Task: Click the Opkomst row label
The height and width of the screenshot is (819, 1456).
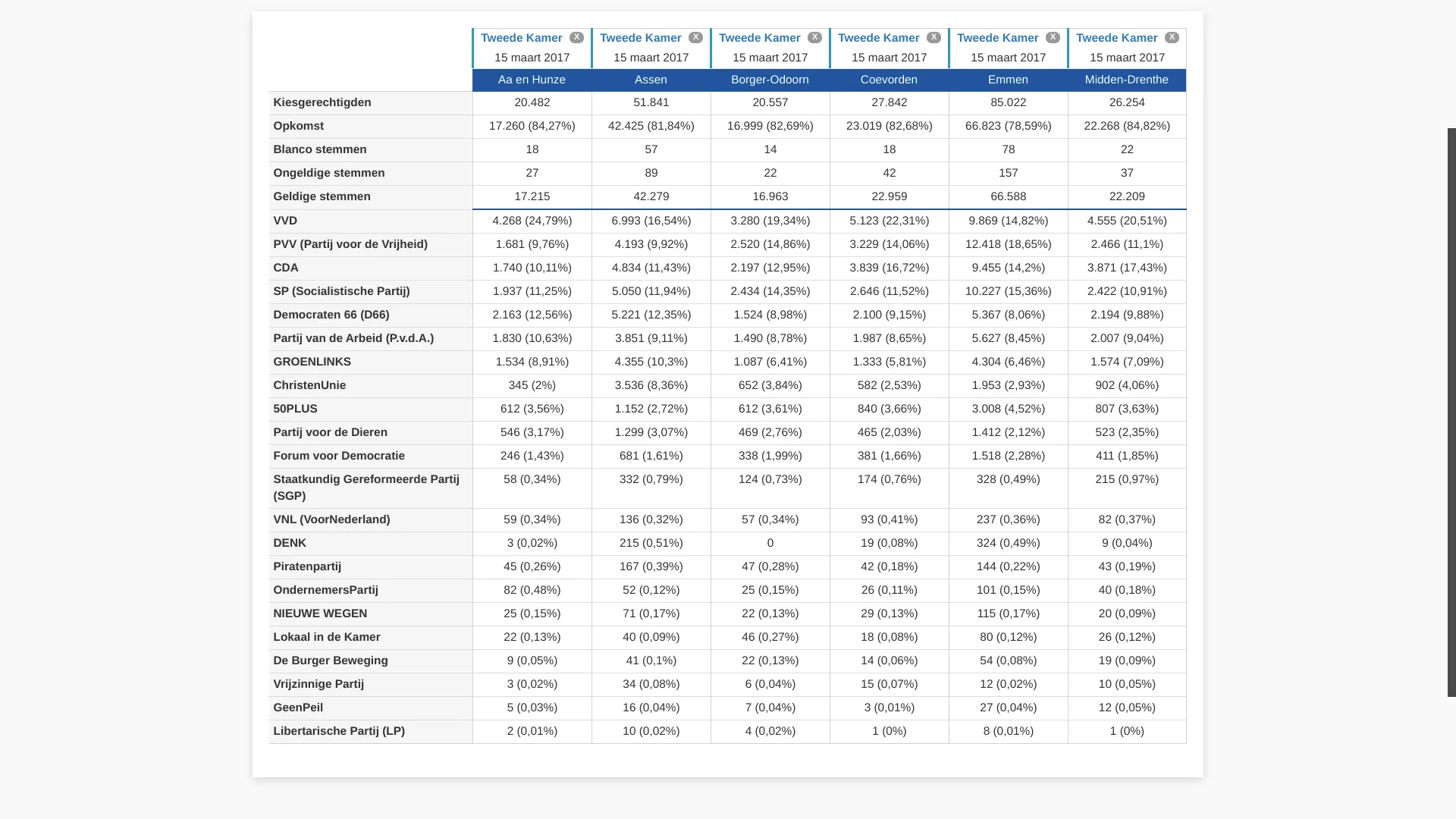Action: click(298, 126)
